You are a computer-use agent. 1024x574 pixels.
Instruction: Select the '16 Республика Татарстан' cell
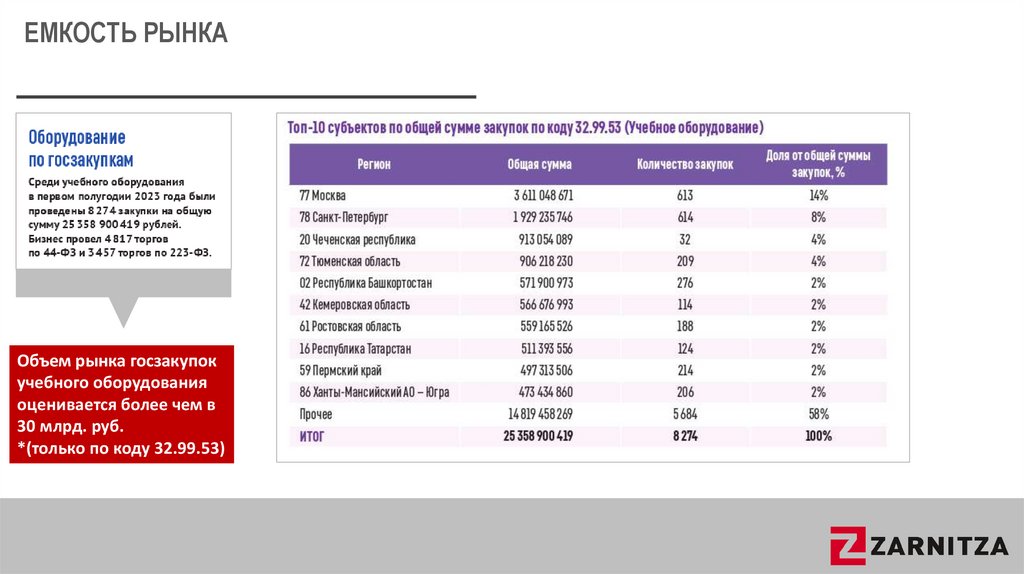(x=355, y=349)
